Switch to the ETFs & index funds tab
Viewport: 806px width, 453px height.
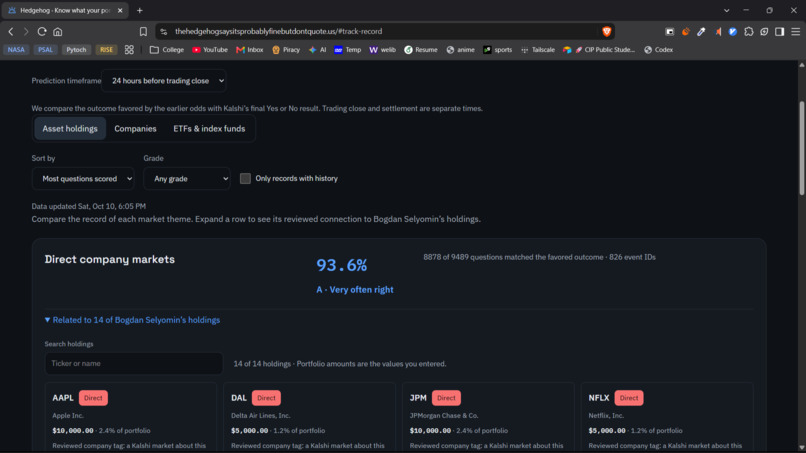tap(209, 129)
